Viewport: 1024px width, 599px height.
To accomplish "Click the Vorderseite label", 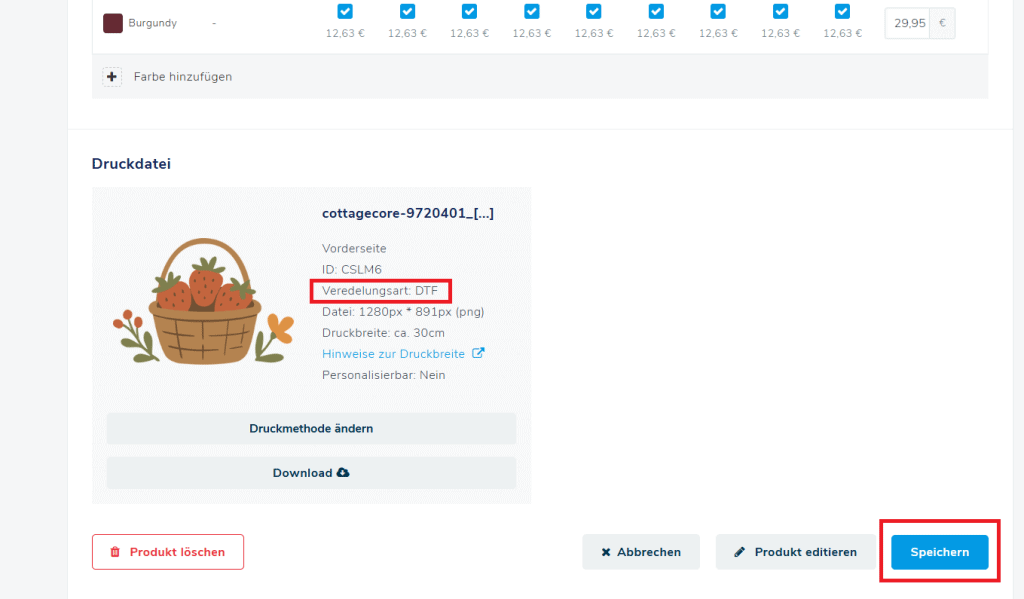I will [354, 248].
